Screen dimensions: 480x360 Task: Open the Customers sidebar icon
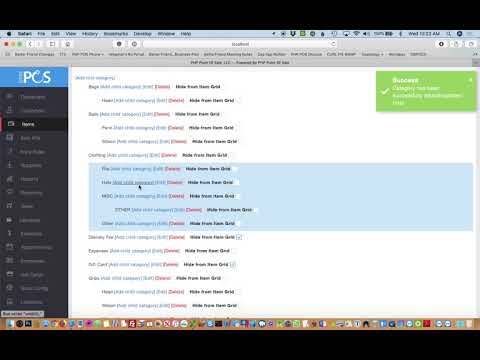(10, 110)
